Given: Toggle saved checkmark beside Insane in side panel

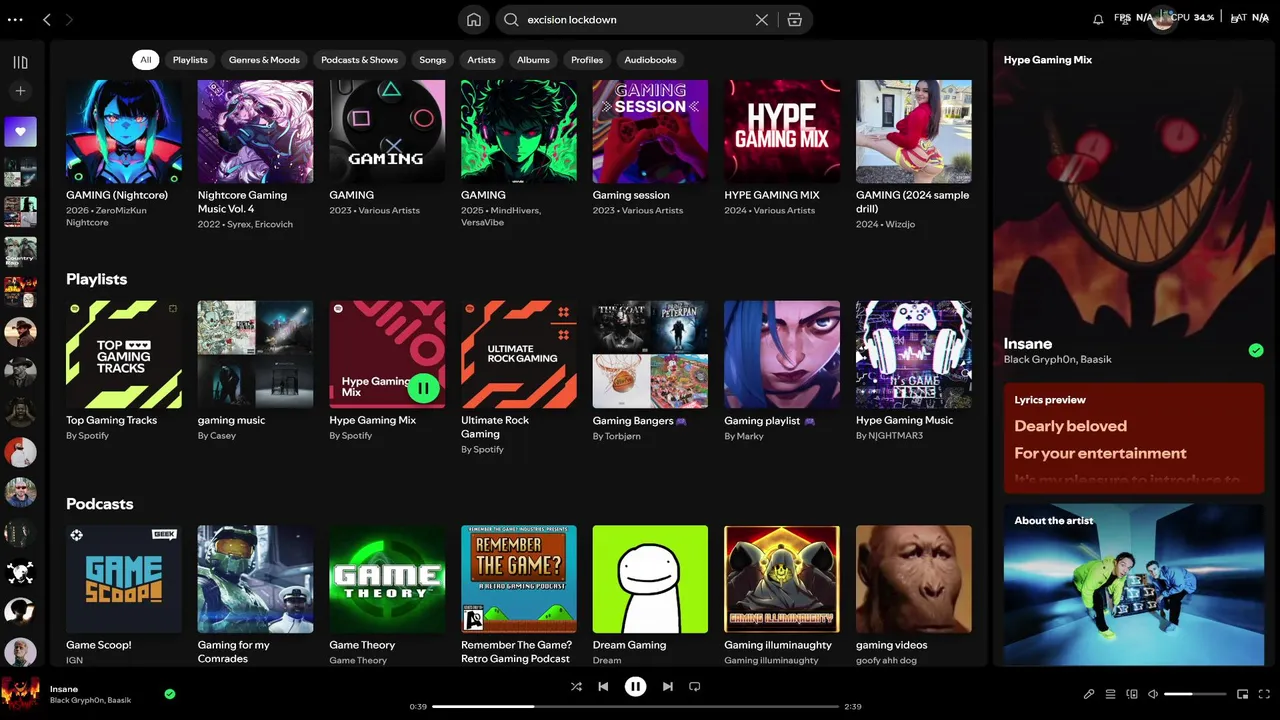Looking at the screenshot, I should 1256,350.
